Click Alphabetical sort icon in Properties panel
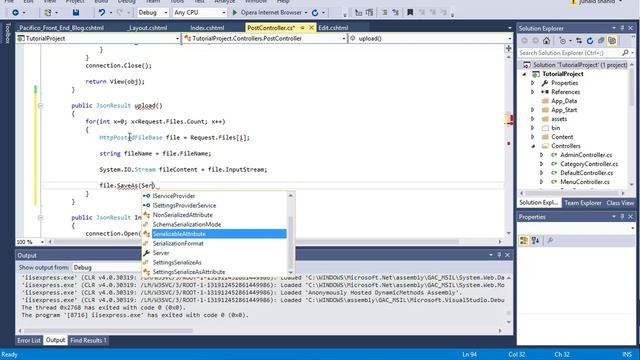The width and height of the screenshot is (640, 360). click(536, 241)
